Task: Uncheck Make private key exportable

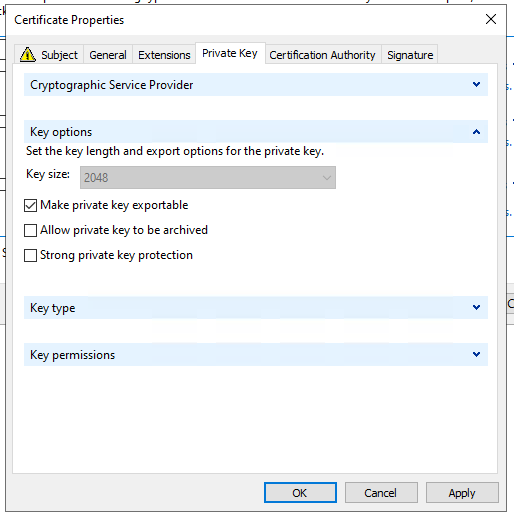Action: (30, 205)
